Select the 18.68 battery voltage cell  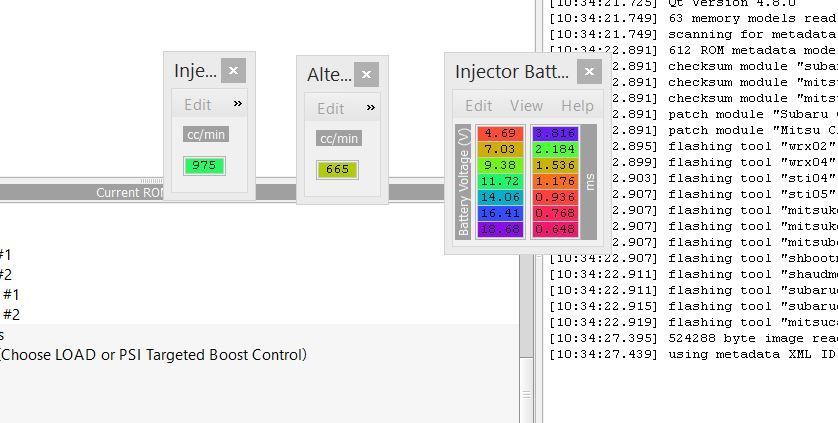[x=500, y=230]
